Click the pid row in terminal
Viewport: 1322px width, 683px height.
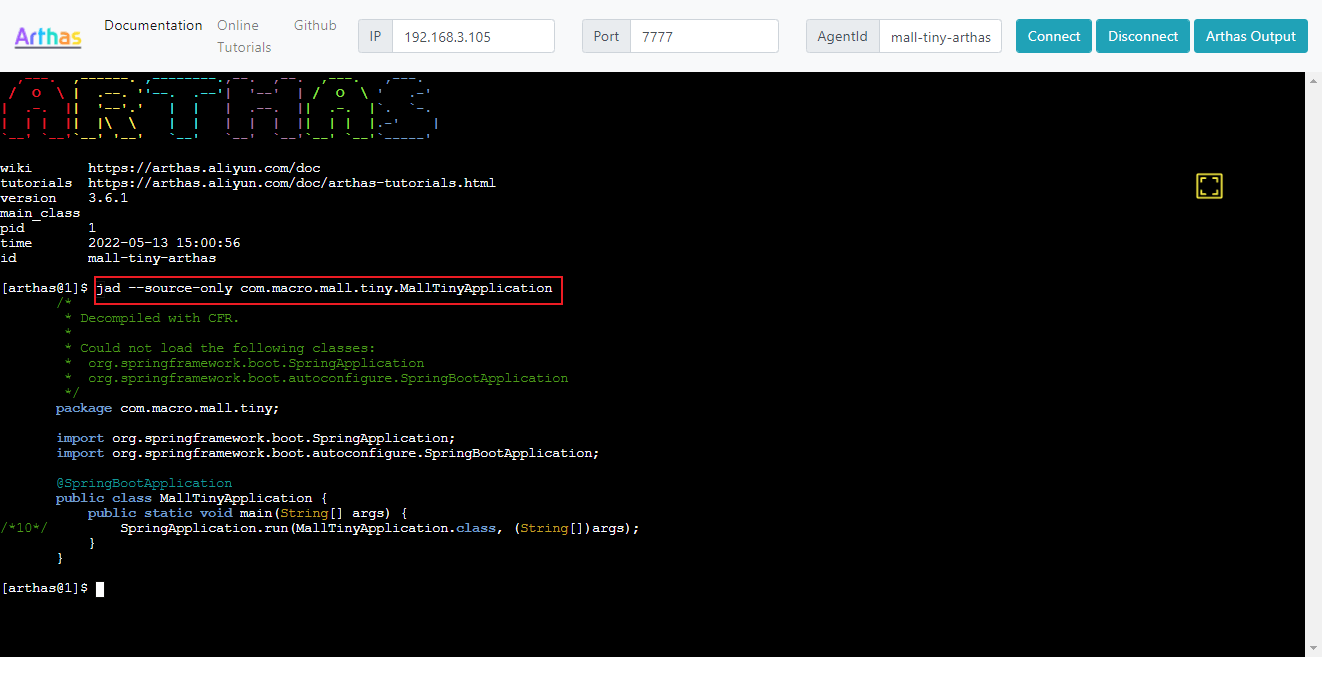pyautogui.click(x=48, y=228)
